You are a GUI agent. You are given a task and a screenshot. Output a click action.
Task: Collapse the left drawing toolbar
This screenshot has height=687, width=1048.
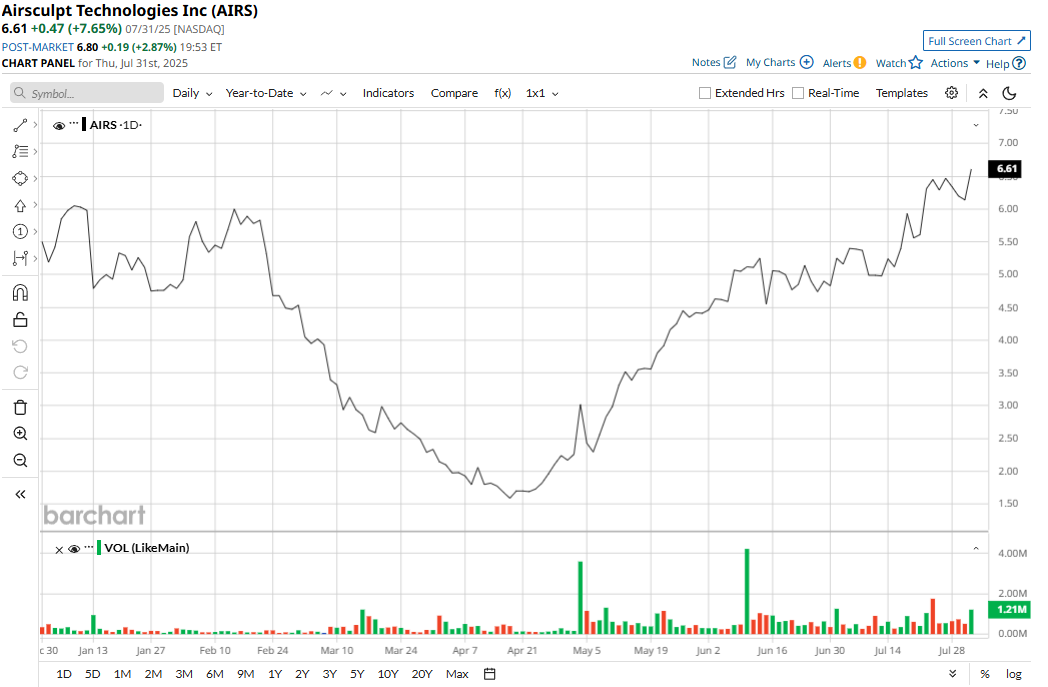[20, 495]
